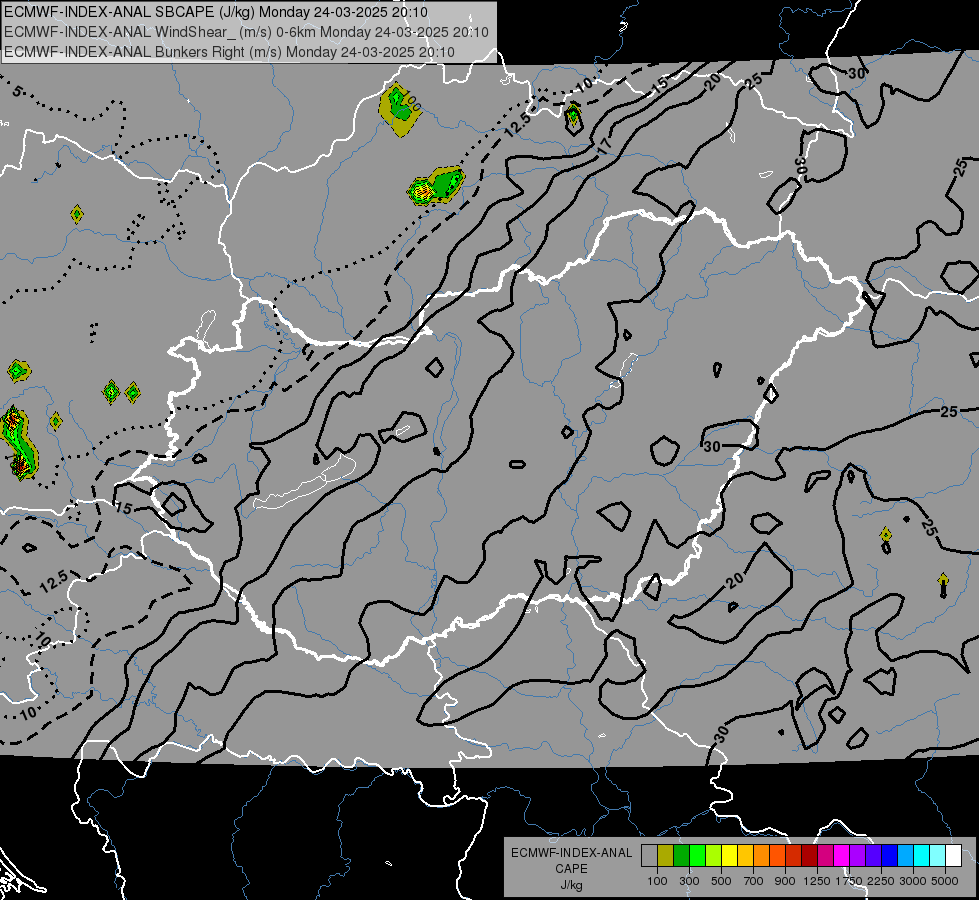Pick the dark maroon red legend swatch
The height and width of the screenshot is (900, 979).
(810, 856)
